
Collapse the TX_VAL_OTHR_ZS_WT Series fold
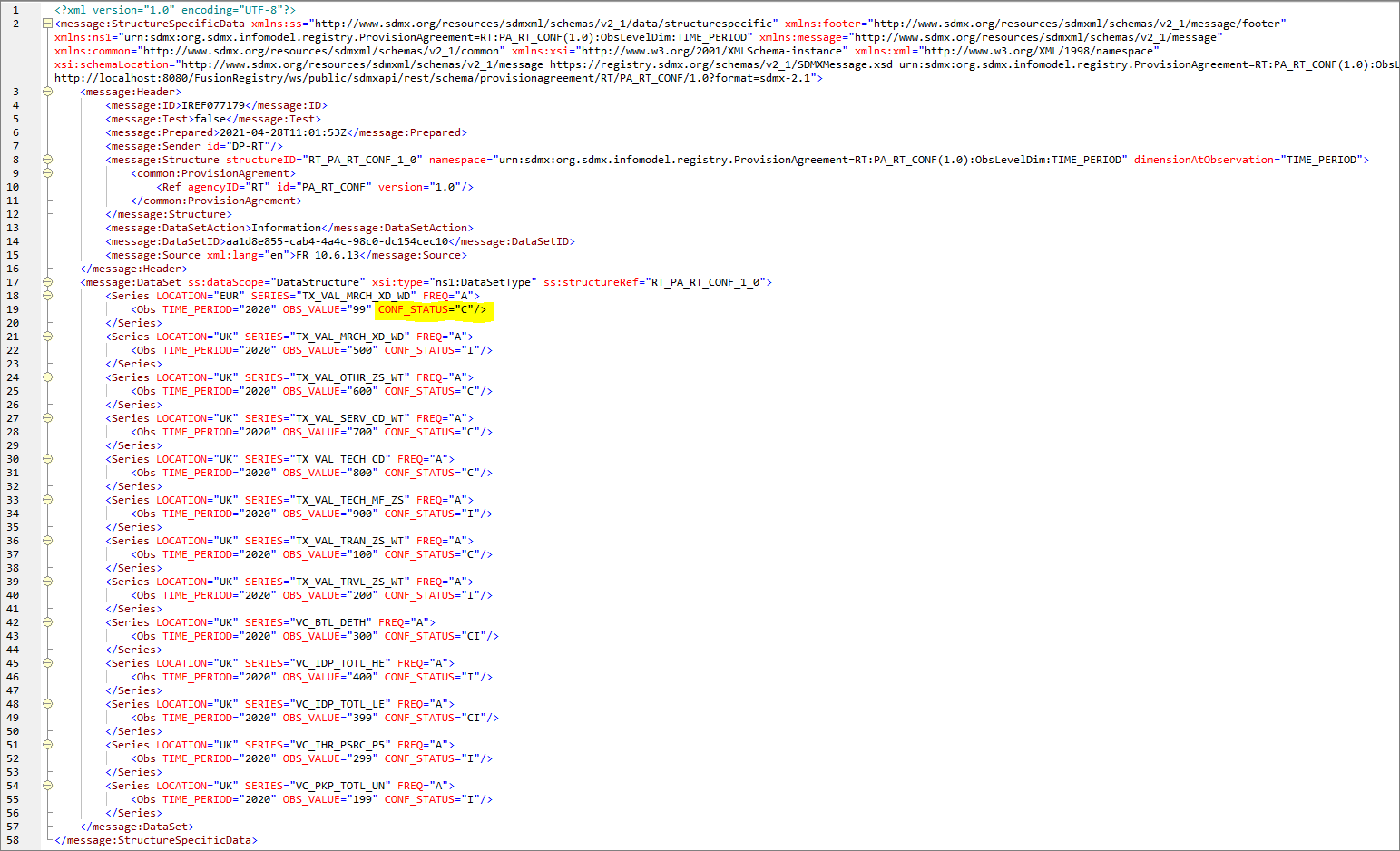coord(47,377)
